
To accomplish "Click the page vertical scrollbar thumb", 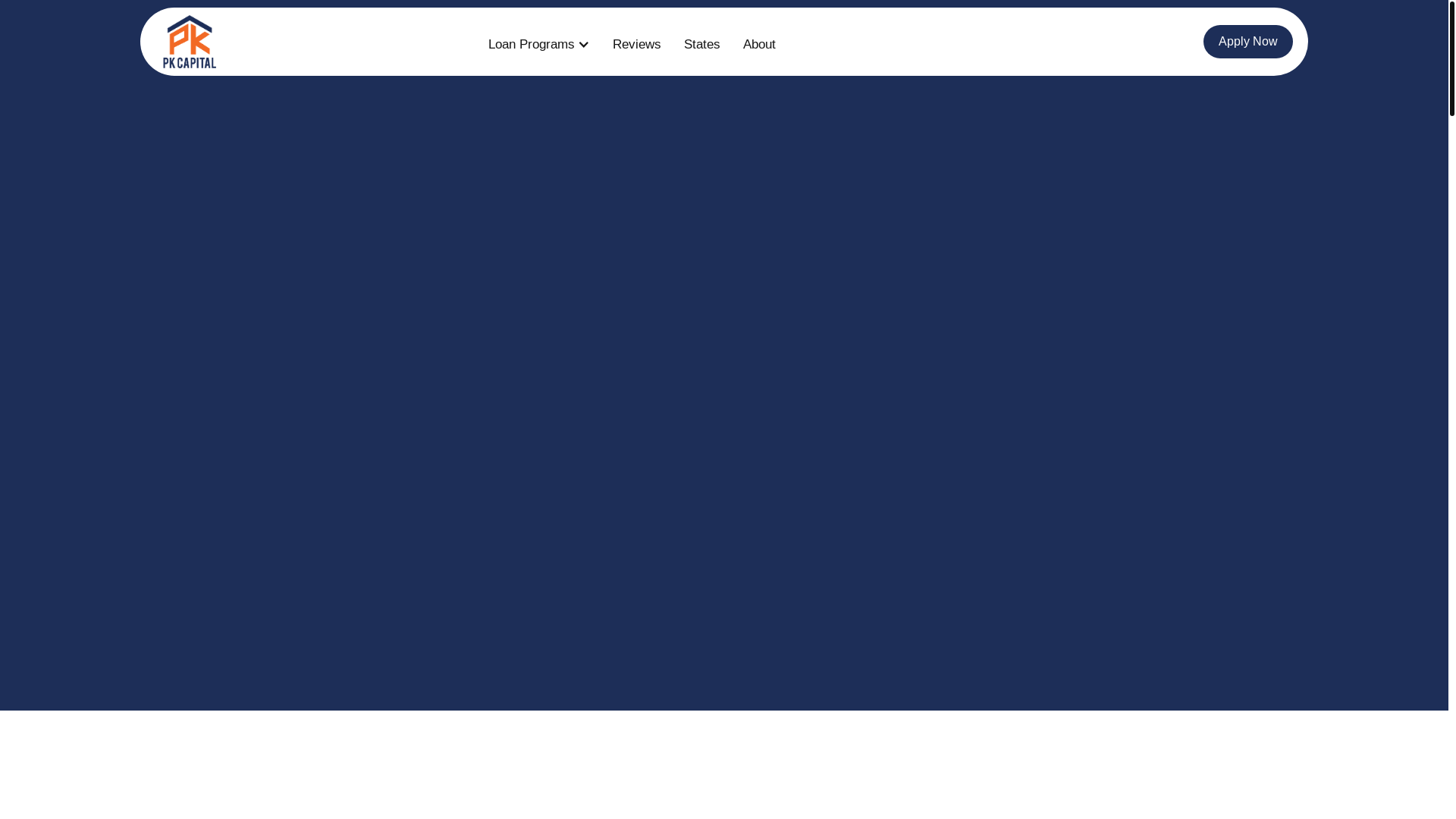I will point(1451,58).
